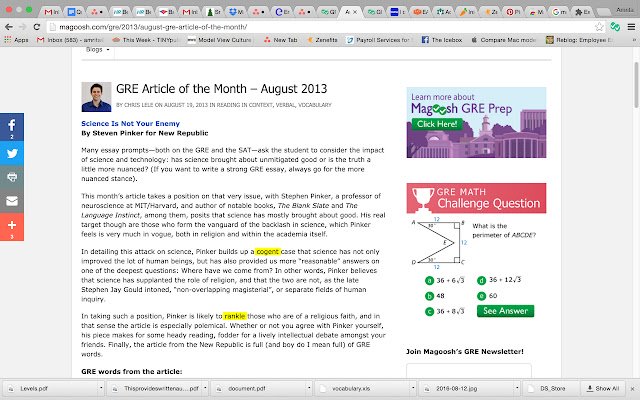Open the Zenefits bookmark
This screenshot has width=640, height=400.
322,40
